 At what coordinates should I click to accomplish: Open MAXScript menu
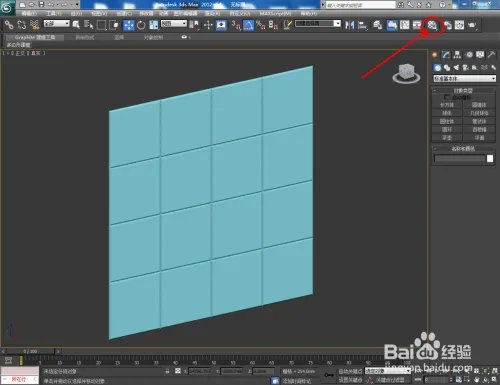tap(275, 13)
